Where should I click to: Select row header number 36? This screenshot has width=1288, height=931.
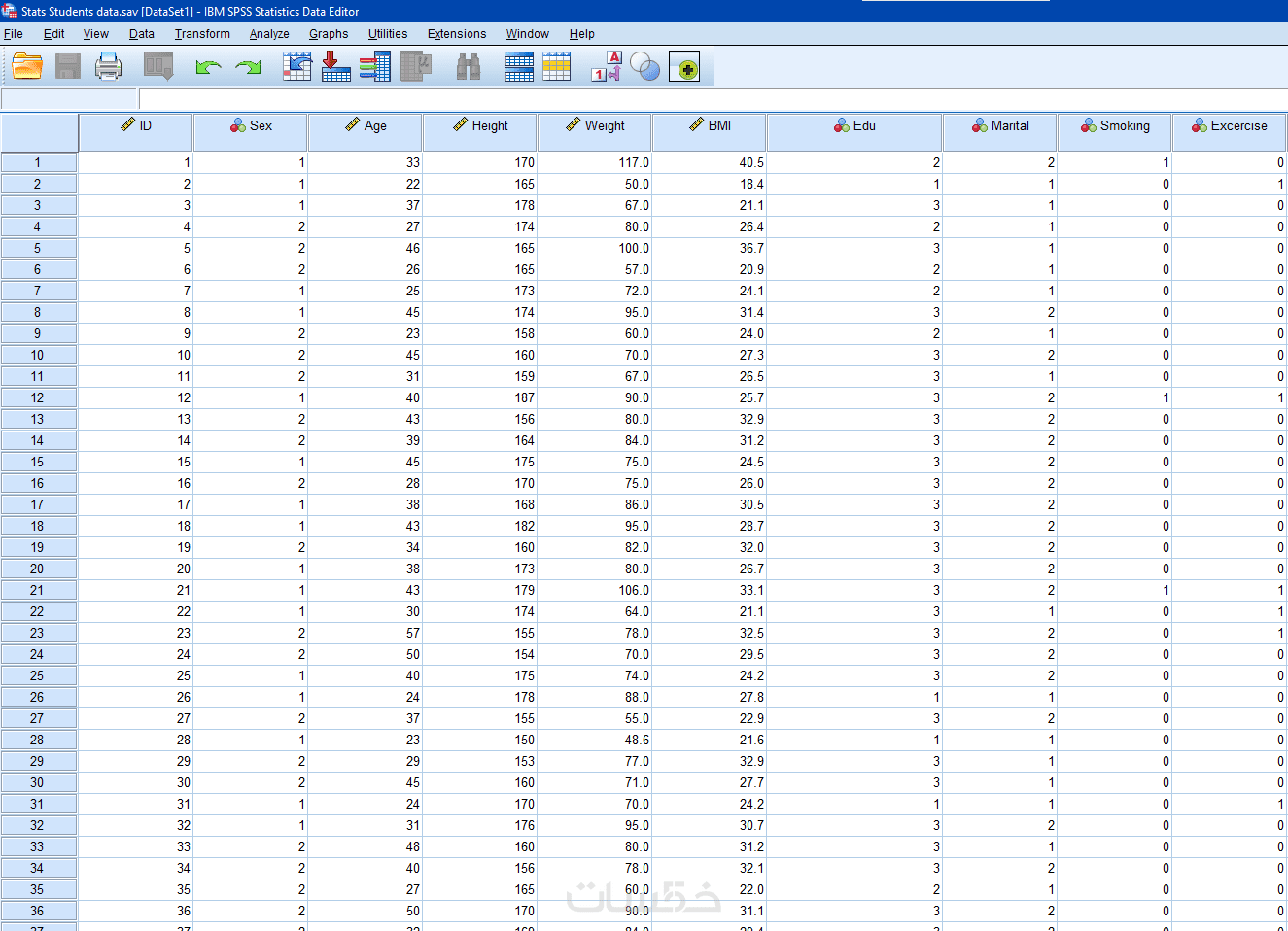coord(39,911)
